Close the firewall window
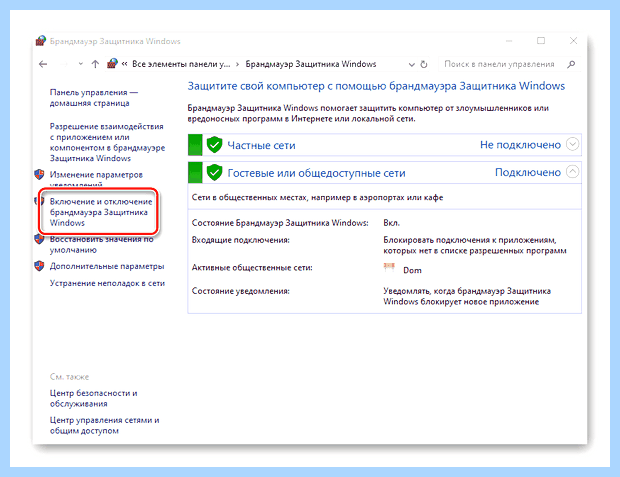The height and width of the screenshot is (477, 620). (x=573, y=41)
